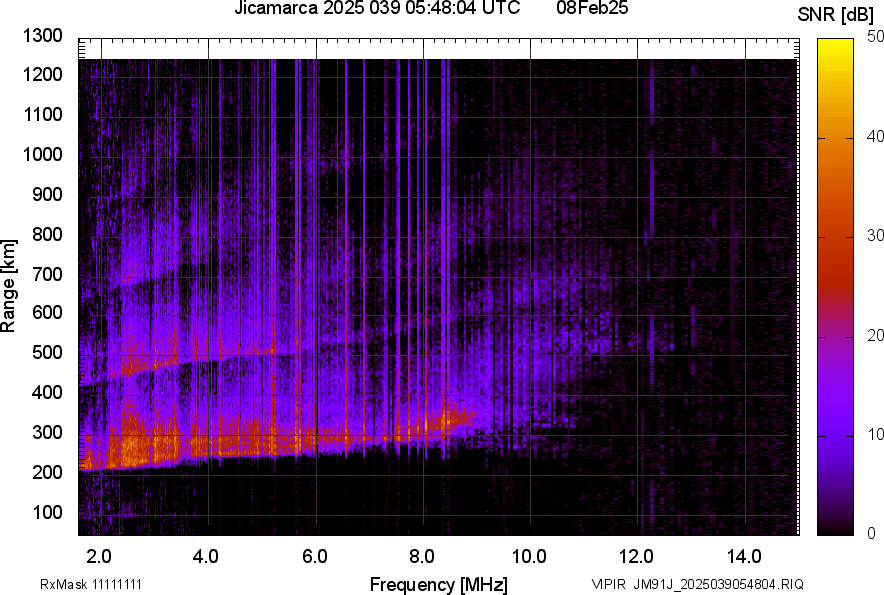884x595 pixels.
Task: Click the colorbar tick label 40
Action: [874, 136]
